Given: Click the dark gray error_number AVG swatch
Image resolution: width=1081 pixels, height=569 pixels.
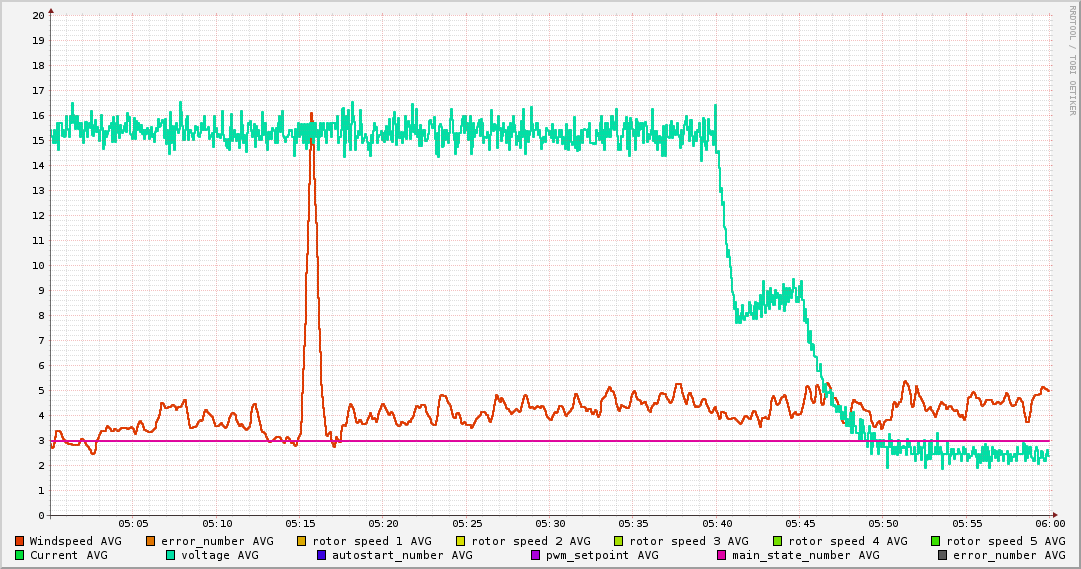Looking at the screenshot, I should click(942, 555).
